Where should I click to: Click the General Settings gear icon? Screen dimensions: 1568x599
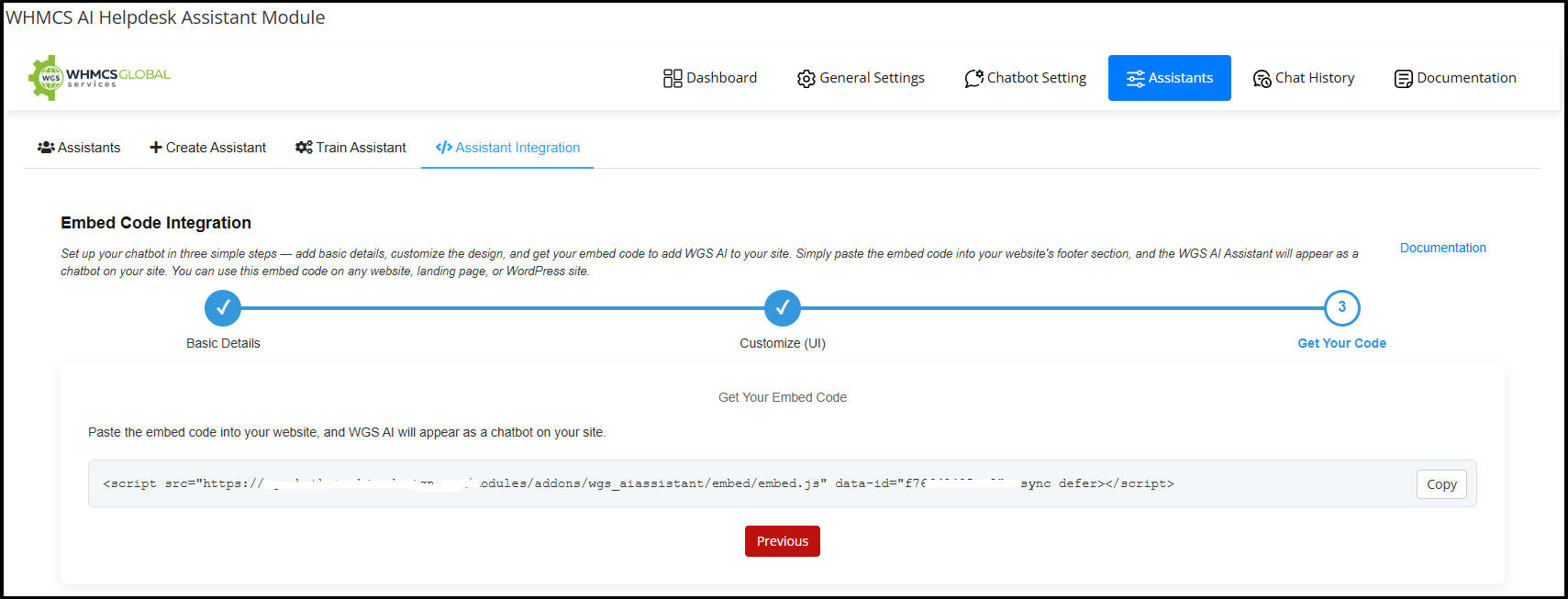pos(806,79)
